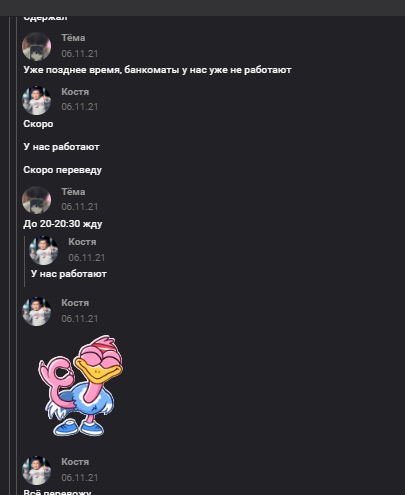The width and height of the screenshot is (405, 495).
Task: Click Костя's name above the ostrich sticker
Action: 75,303
